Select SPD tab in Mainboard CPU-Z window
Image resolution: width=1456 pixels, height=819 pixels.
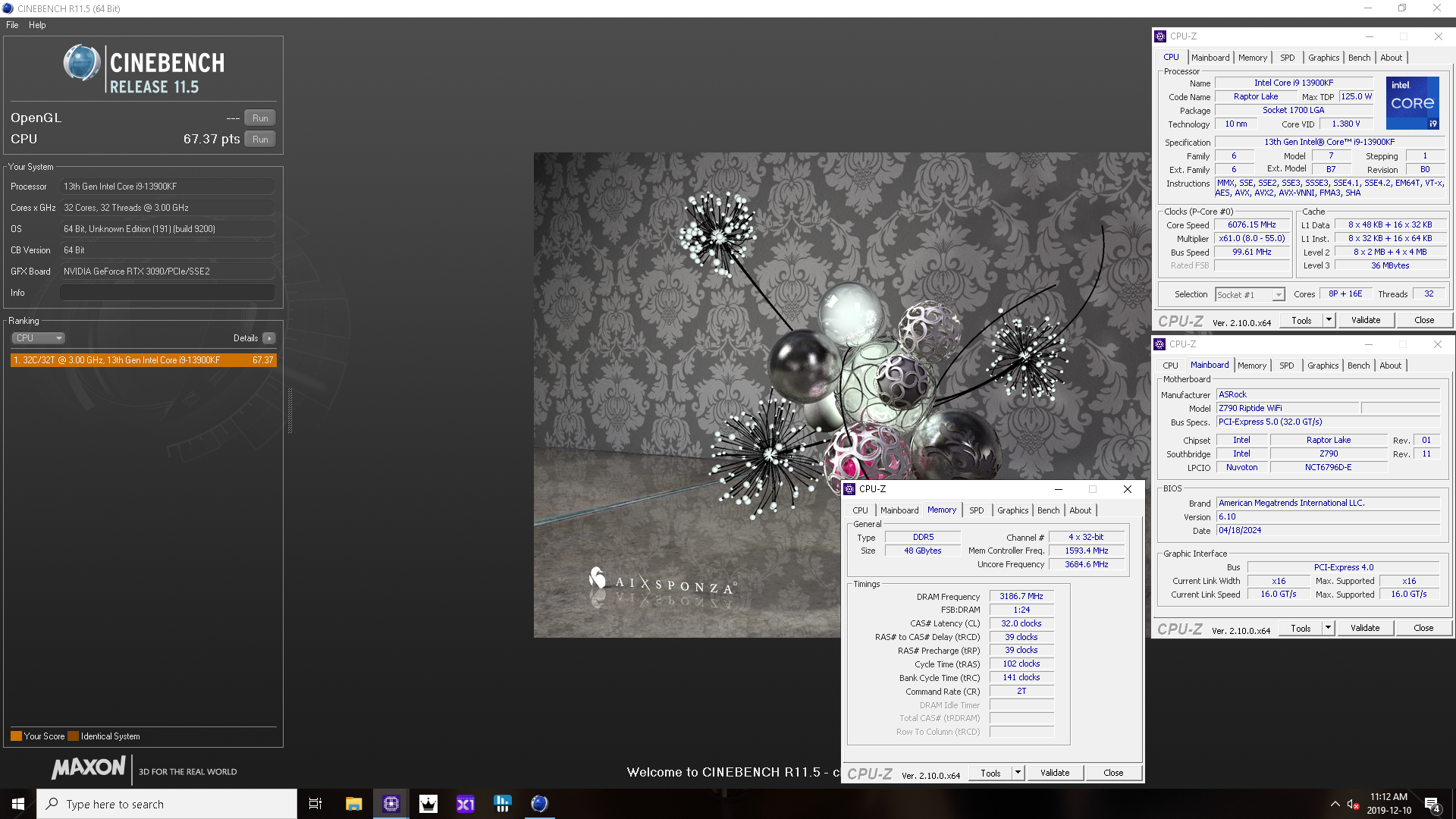tap(1287, 366)
